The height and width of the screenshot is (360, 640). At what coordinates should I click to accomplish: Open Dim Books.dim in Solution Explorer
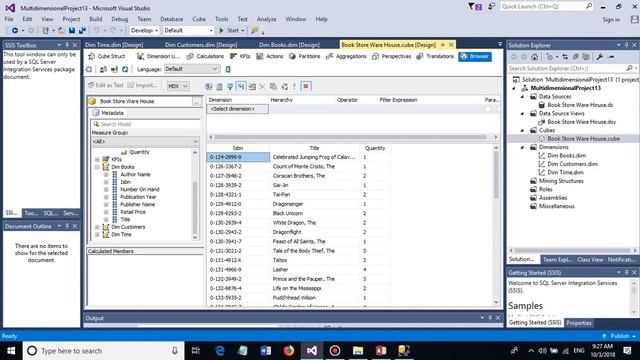coord(566,156)
